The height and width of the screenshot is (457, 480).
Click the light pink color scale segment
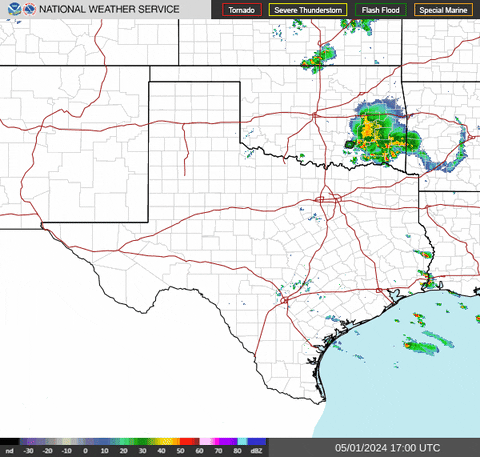point(206,442)
